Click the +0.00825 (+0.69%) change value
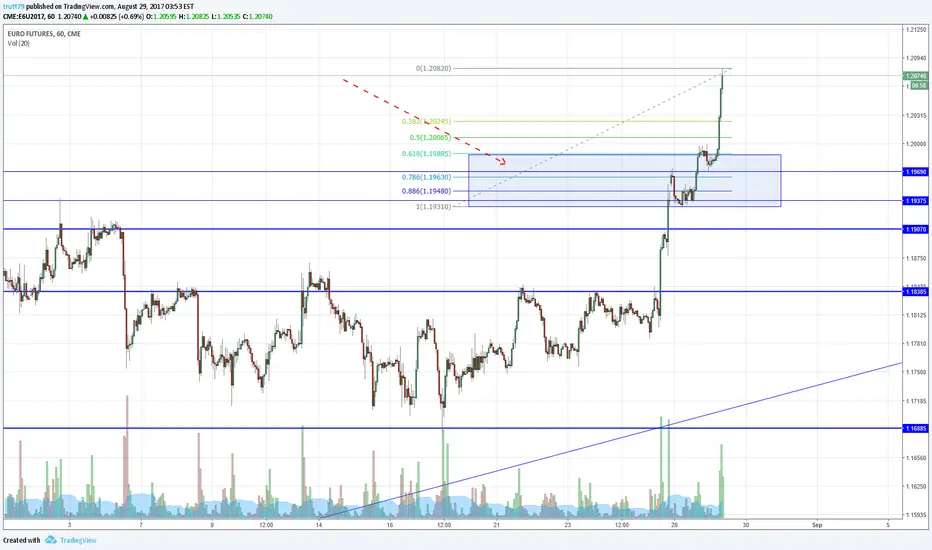 [116, 17]
